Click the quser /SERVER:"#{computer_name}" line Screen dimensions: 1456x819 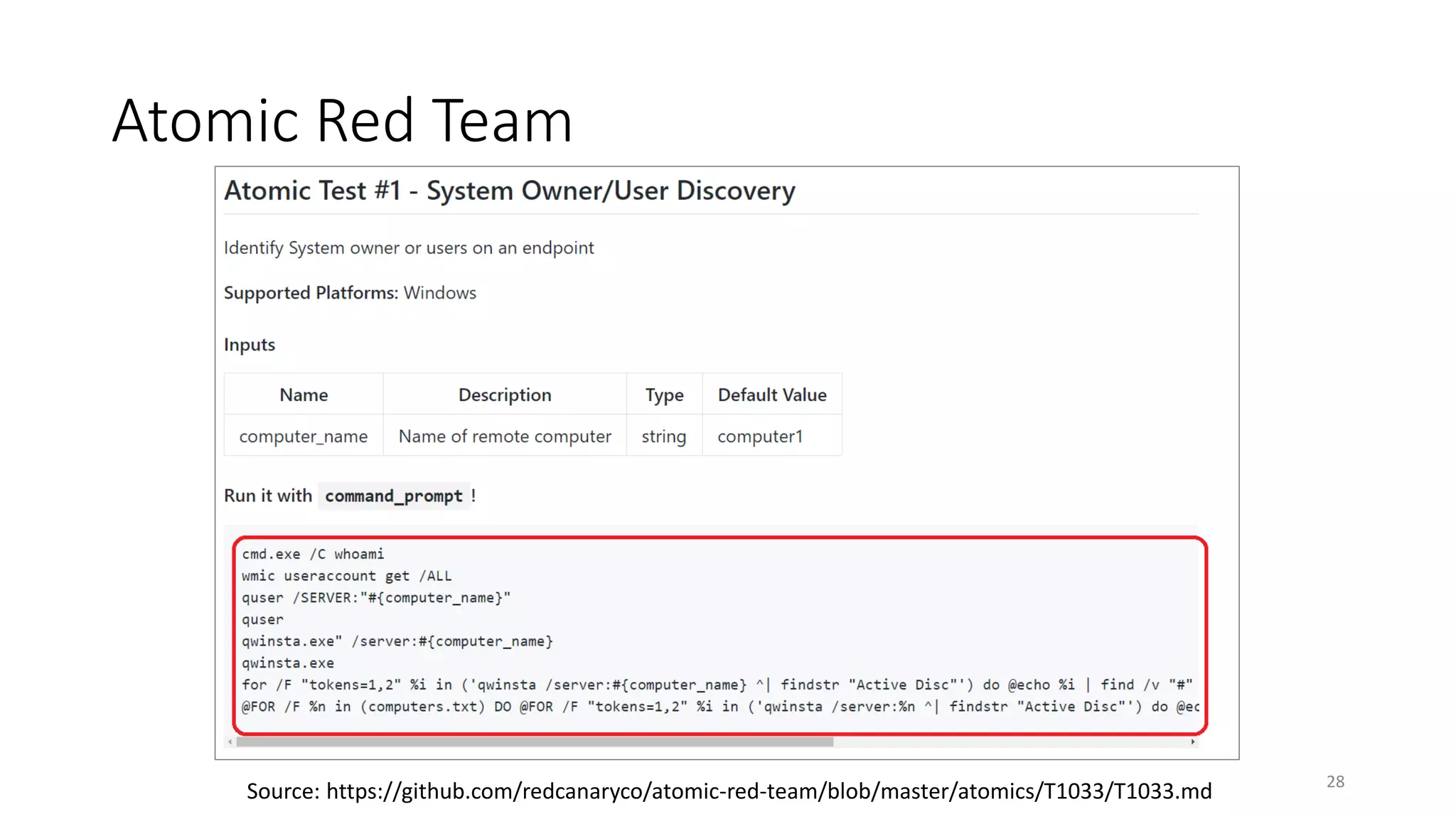pyautogui.click(x=376, y=598)
